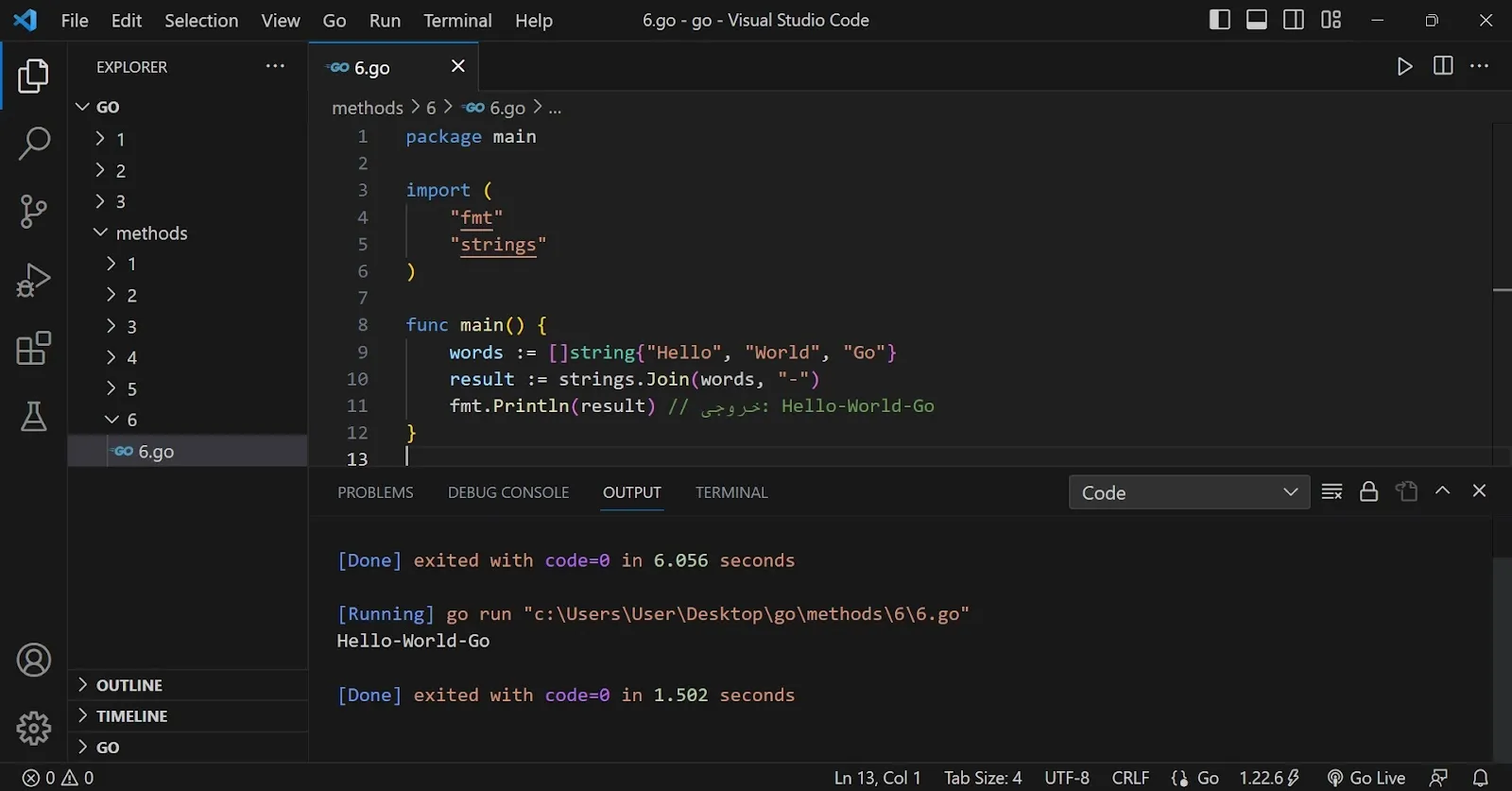Expand folder 4 under methods
Viewport: 1512px width, 791px height.
click(188, 358)
